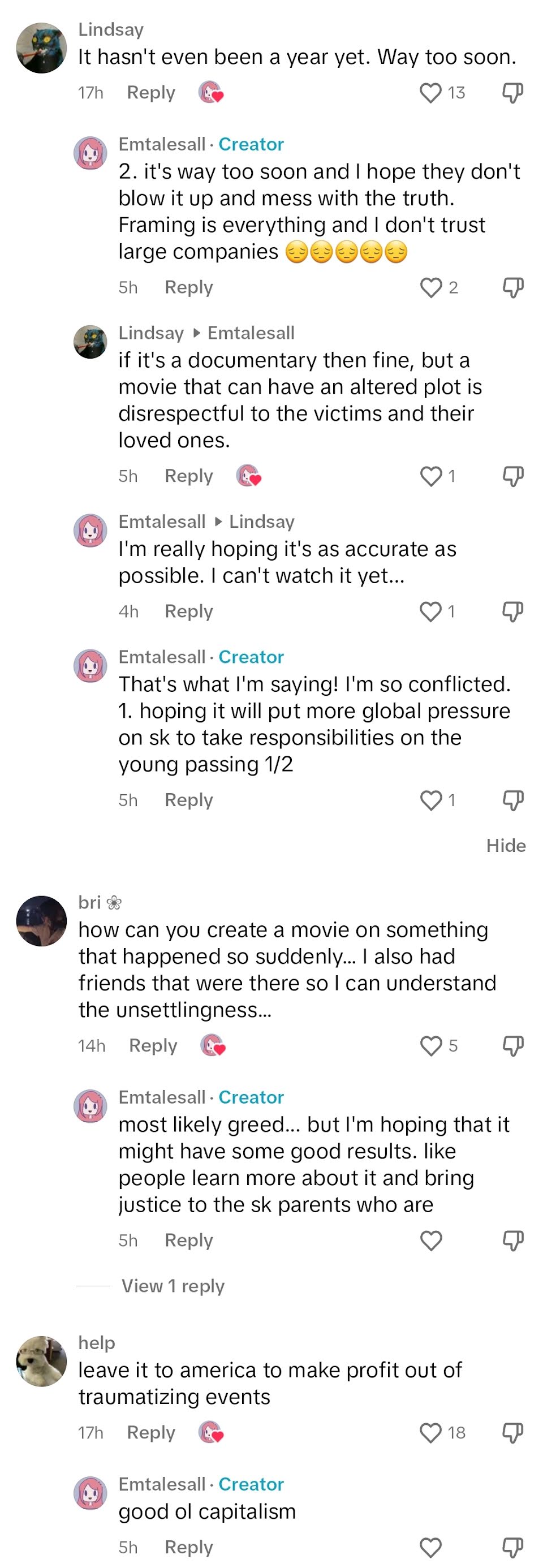The image size is (543, 1568).
Task: Open the Emtalesall username in 'good ol capitalism'
Action: coord(161,1484)
